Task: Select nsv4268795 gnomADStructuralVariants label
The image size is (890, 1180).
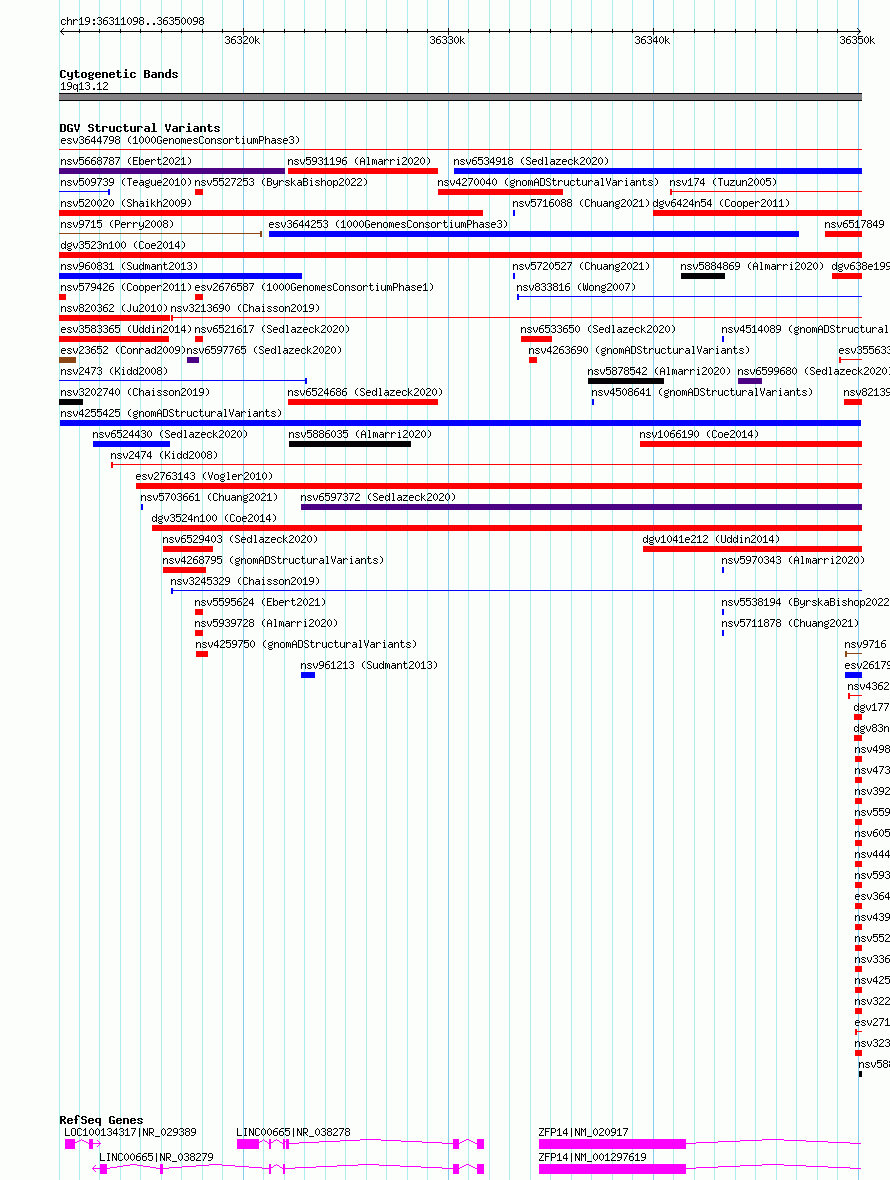Action: tap(273, 561)
